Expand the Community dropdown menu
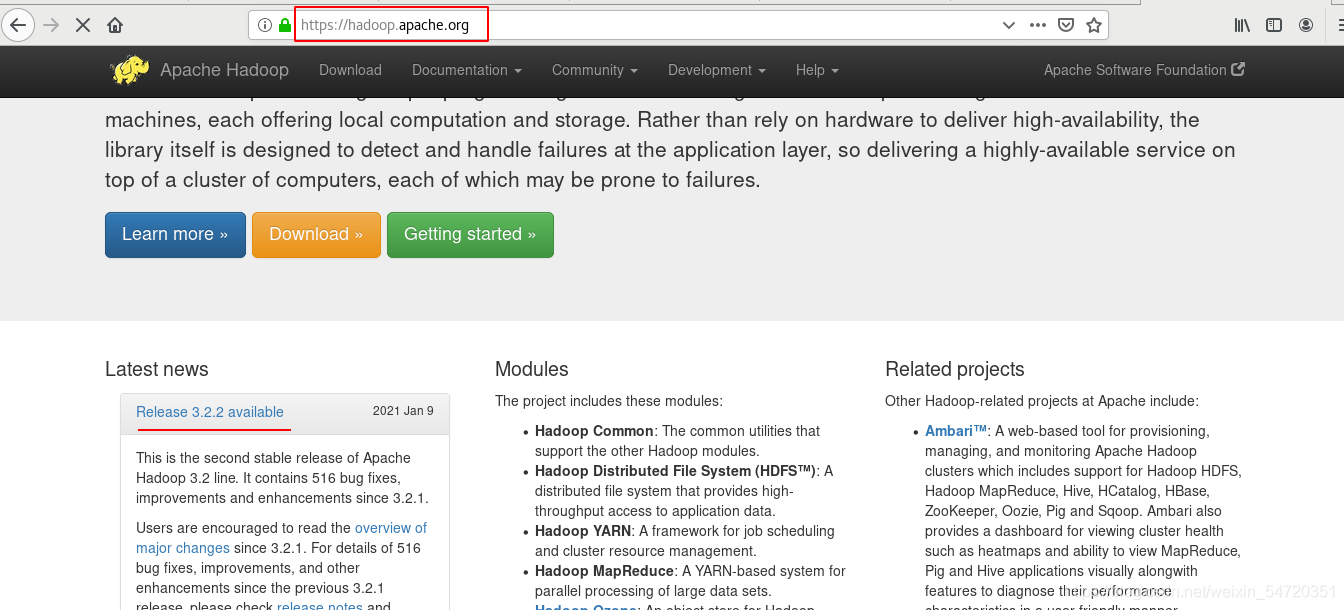 (x=595, y=70)
